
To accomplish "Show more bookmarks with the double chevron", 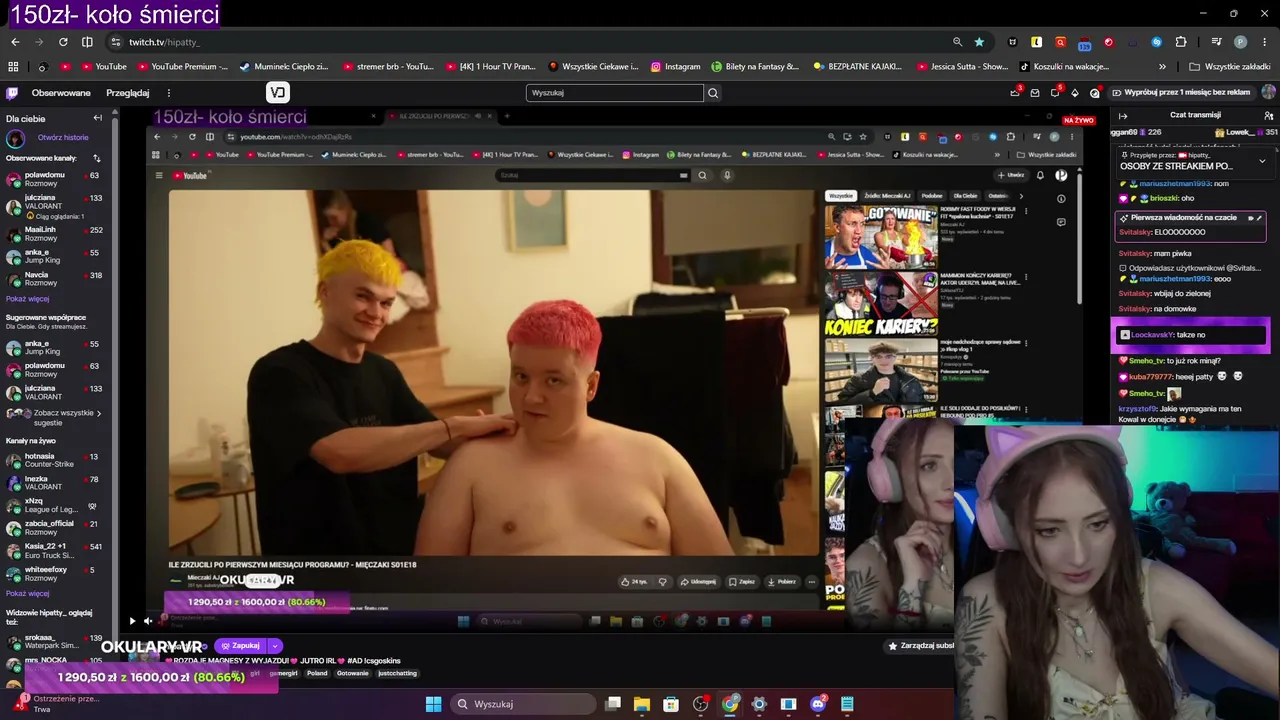I will point(1162,67).
